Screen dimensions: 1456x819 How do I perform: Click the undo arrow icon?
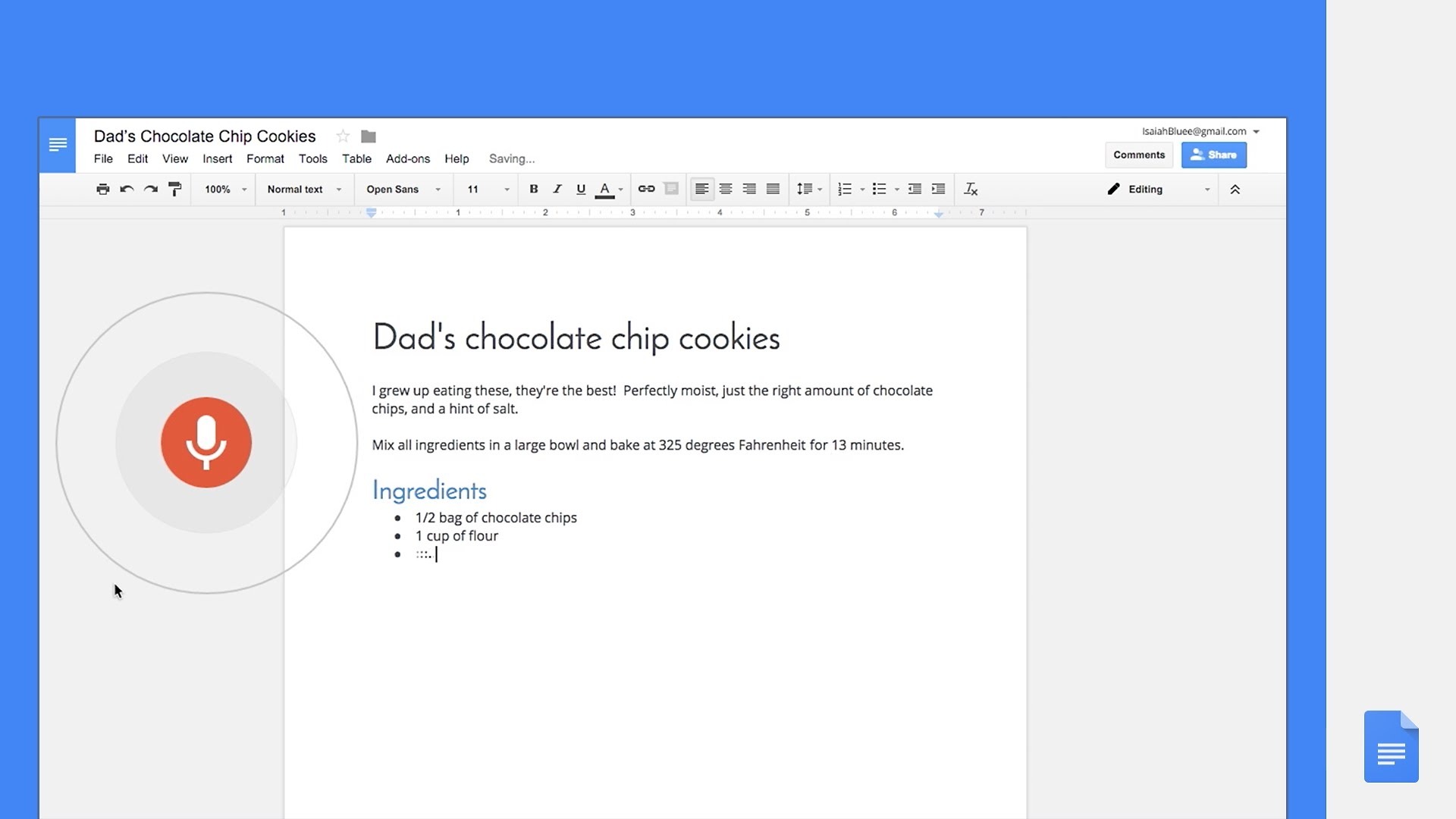(x=127, y=190)
